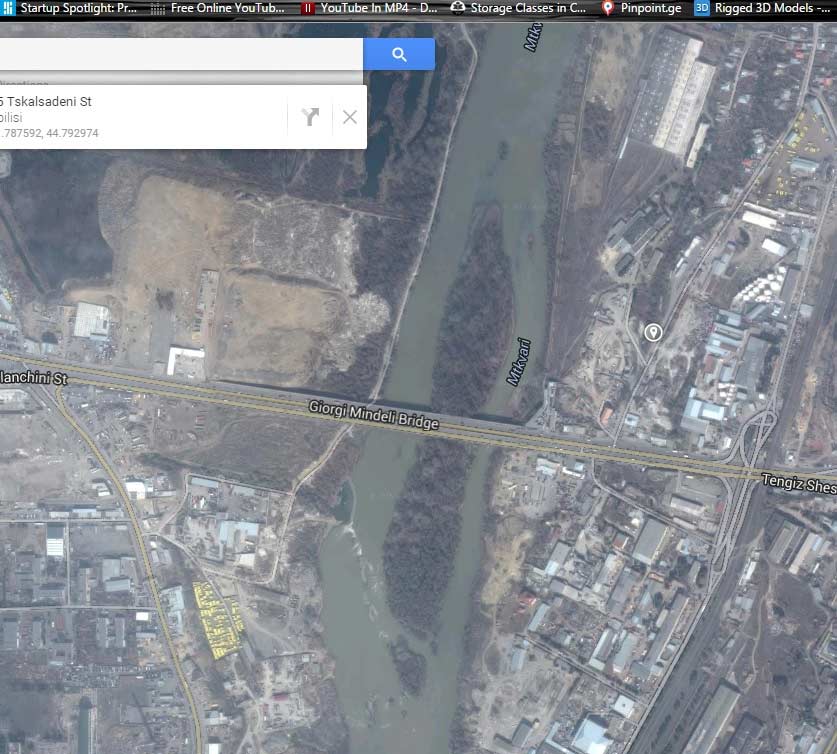Close the Tskalsadeni St info card
The width and height of the screenshot is (837, 754).
point(350,117)
